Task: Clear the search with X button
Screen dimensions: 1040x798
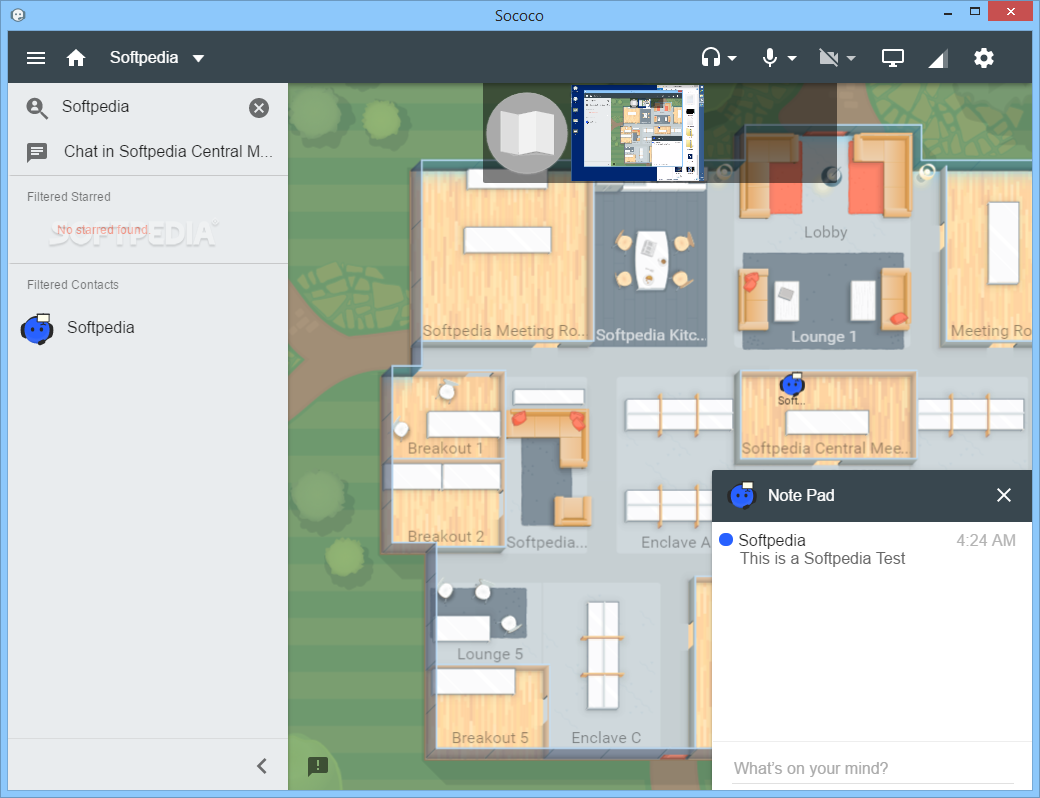Action: click(259, 107)
